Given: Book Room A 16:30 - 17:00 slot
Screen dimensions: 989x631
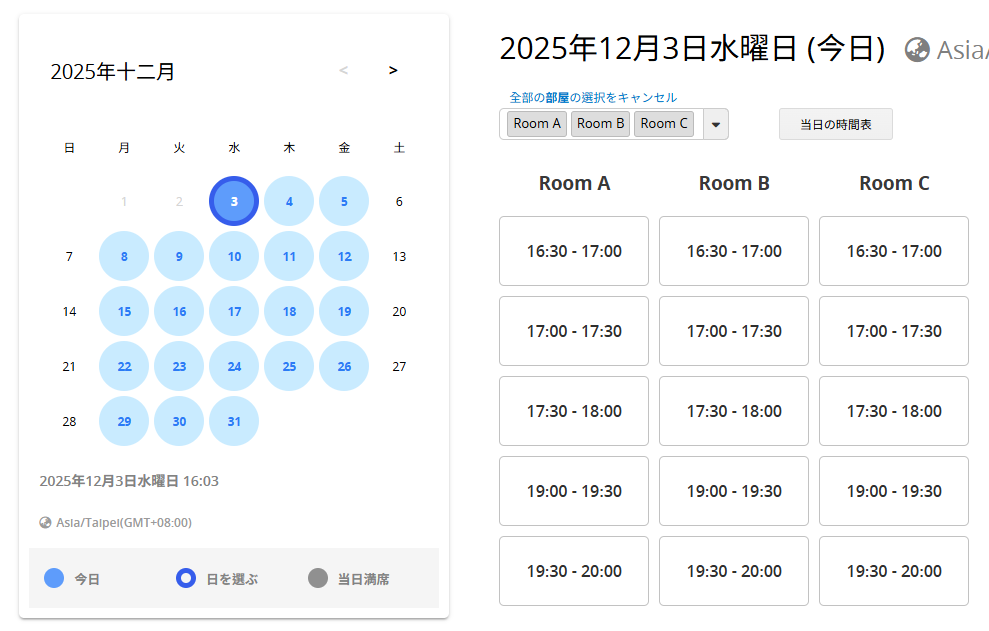Looking at the screenshot, I should click(x=574, y=251).
